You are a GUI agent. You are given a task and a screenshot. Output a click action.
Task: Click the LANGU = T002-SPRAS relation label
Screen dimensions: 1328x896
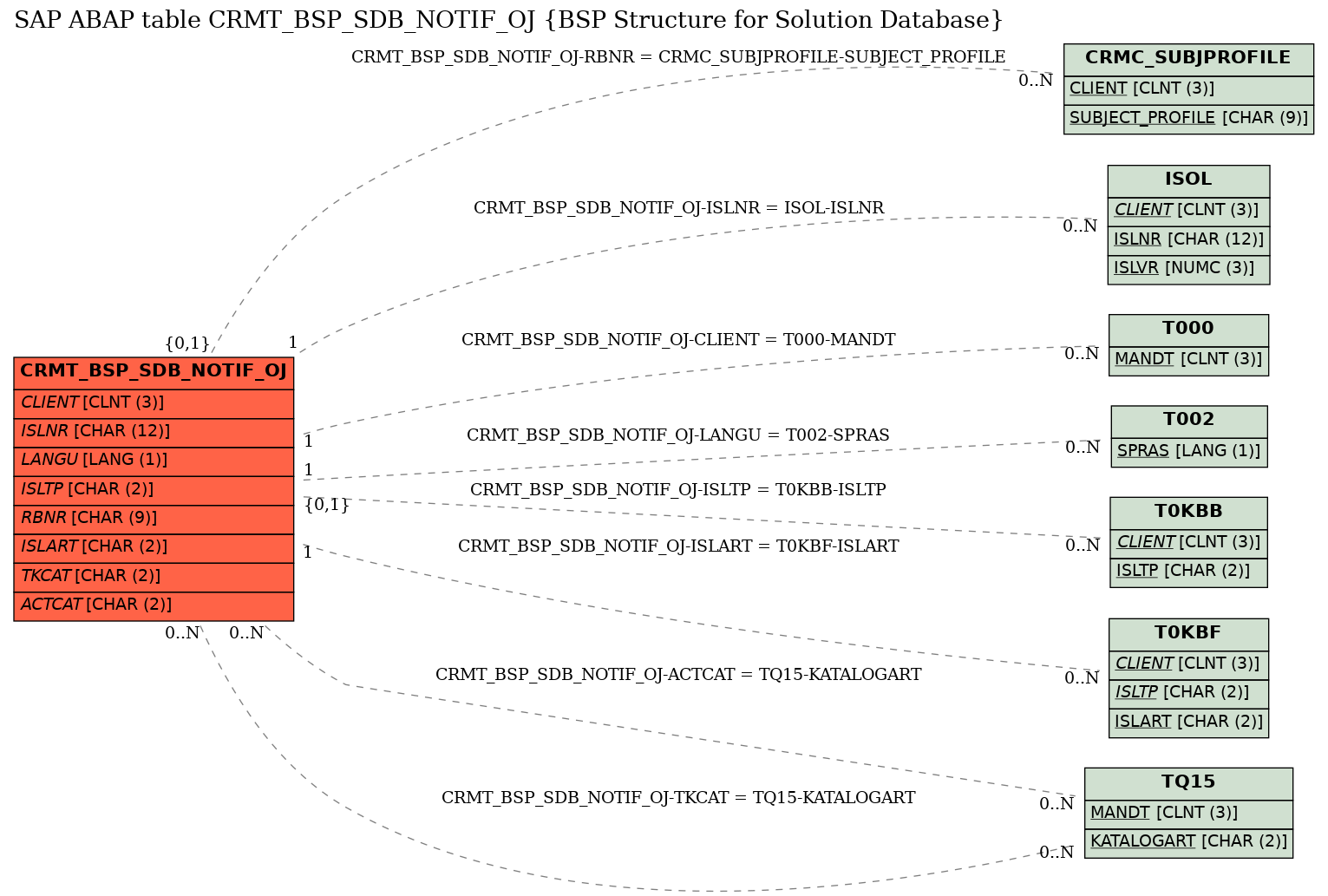click(678, 435)
